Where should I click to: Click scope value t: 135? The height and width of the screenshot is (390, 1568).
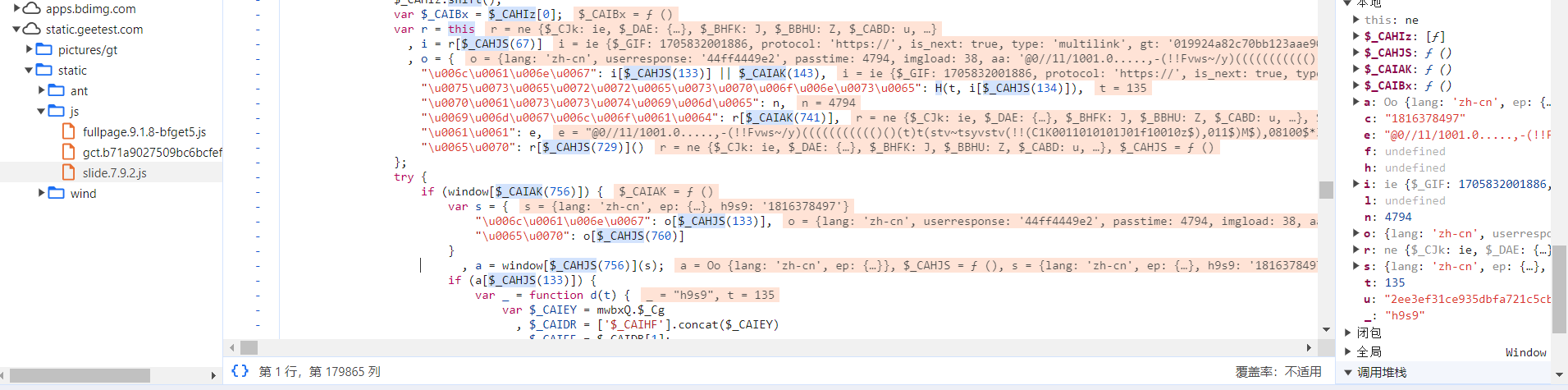coord(1395,282)
